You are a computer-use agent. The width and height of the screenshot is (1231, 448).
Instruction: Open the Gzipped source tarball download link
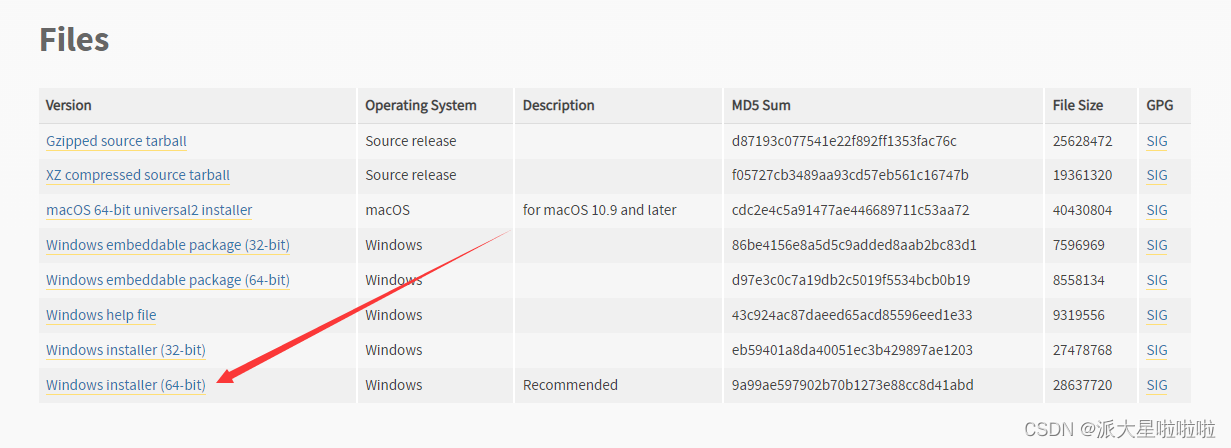(116, 141)
